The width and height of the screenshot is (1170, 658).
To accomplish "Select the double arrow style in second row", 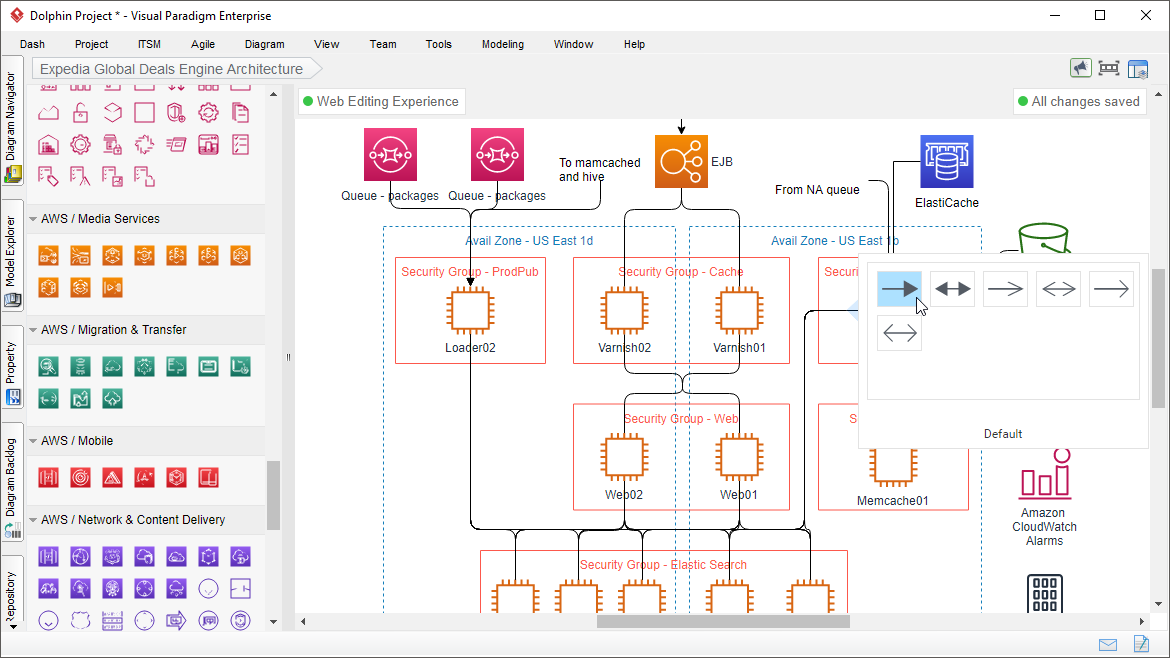I will [x=899, y=333].
